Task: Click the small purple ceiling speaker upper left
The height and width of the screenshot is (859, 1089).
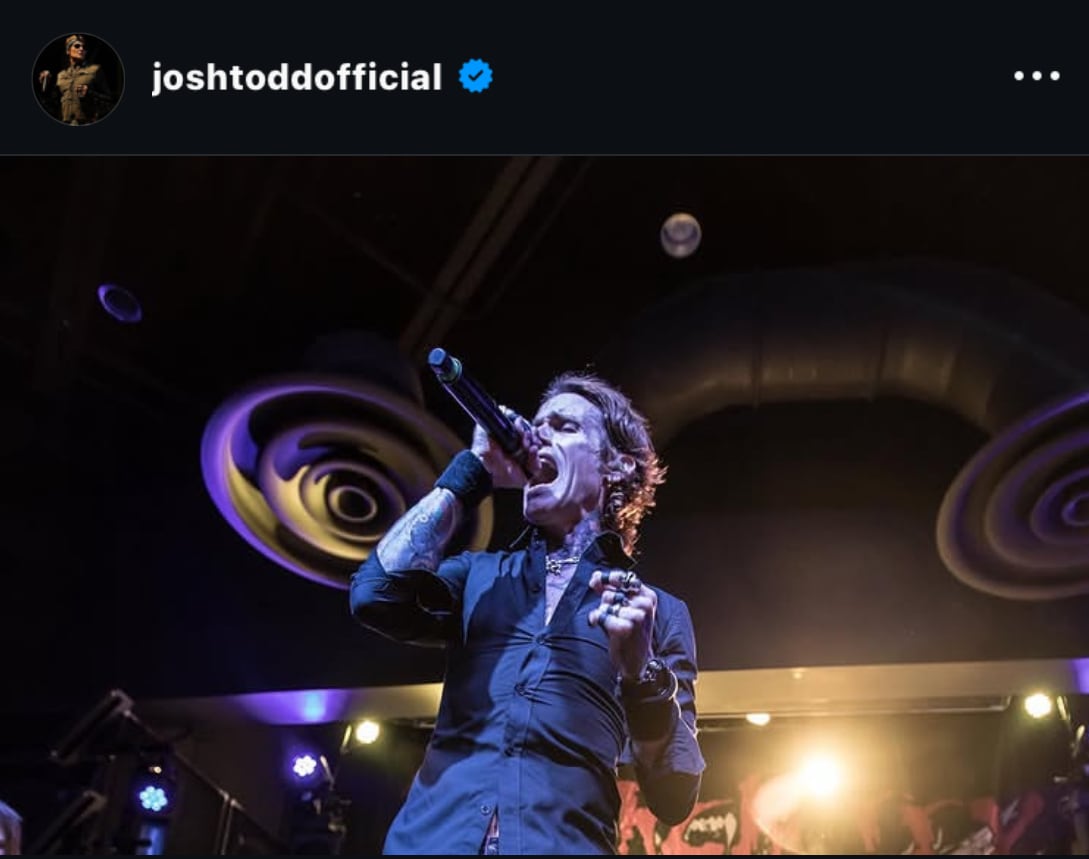Action: (120, 303)
